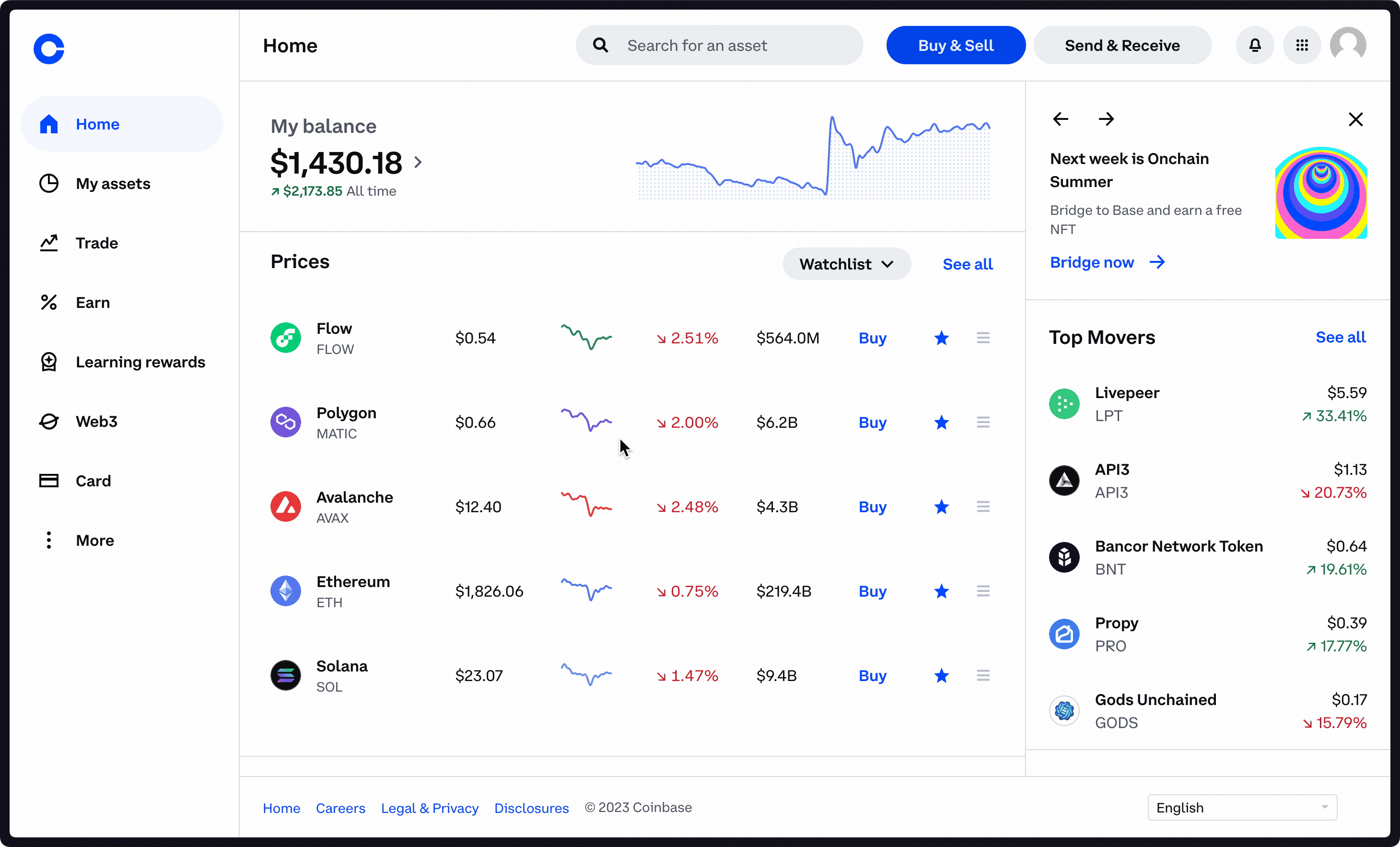Go to previous promo card arrow
This screenshot has height=847, width=1400.
pyautogui.click(x=1060, y=119)
